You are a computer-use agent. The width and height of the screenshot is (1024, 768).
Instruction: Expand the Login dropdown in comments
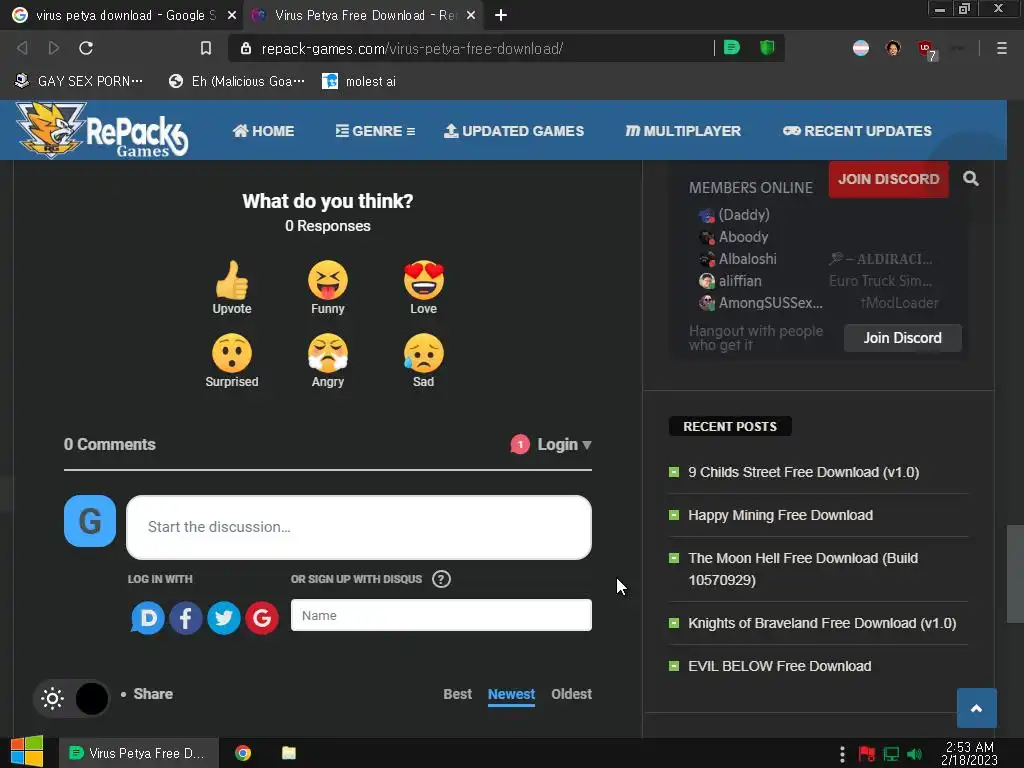click(564, 445)
